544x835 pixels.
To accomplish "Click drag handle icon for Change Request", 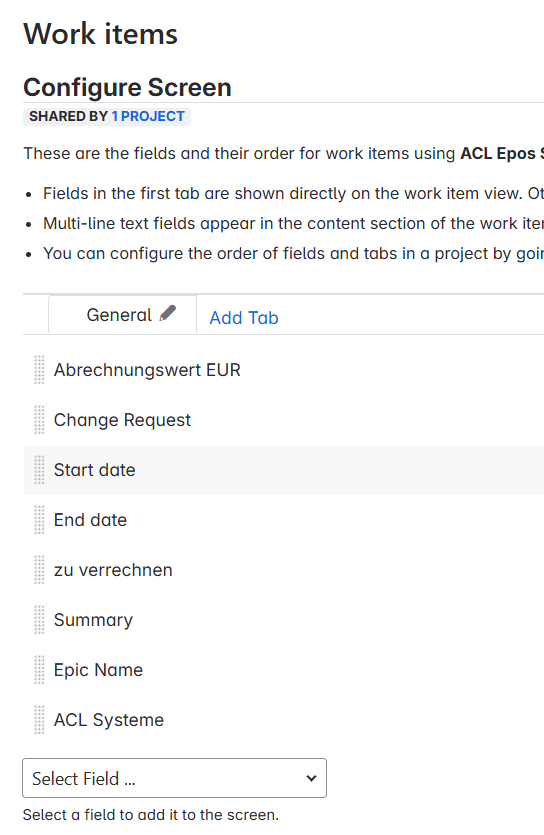I will coord(39,420).
